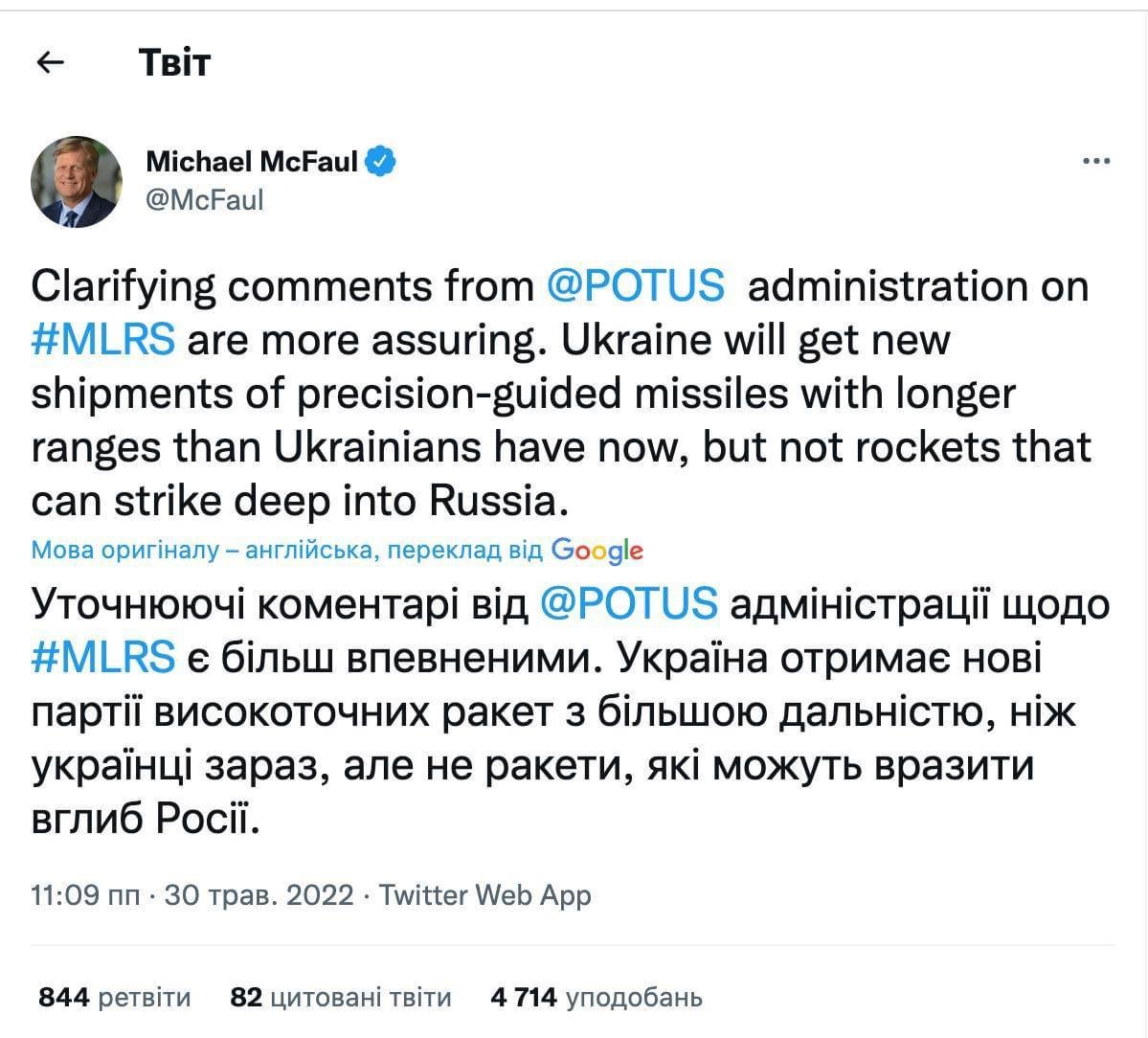Open Michael McFaul's profile avatar

77,181
